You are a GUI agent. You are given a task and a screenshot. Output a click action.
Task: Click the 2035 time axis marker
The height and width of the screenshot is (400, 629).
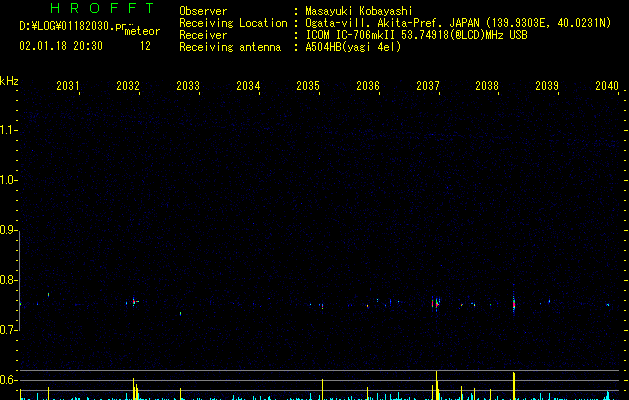(x=308, y=85)
